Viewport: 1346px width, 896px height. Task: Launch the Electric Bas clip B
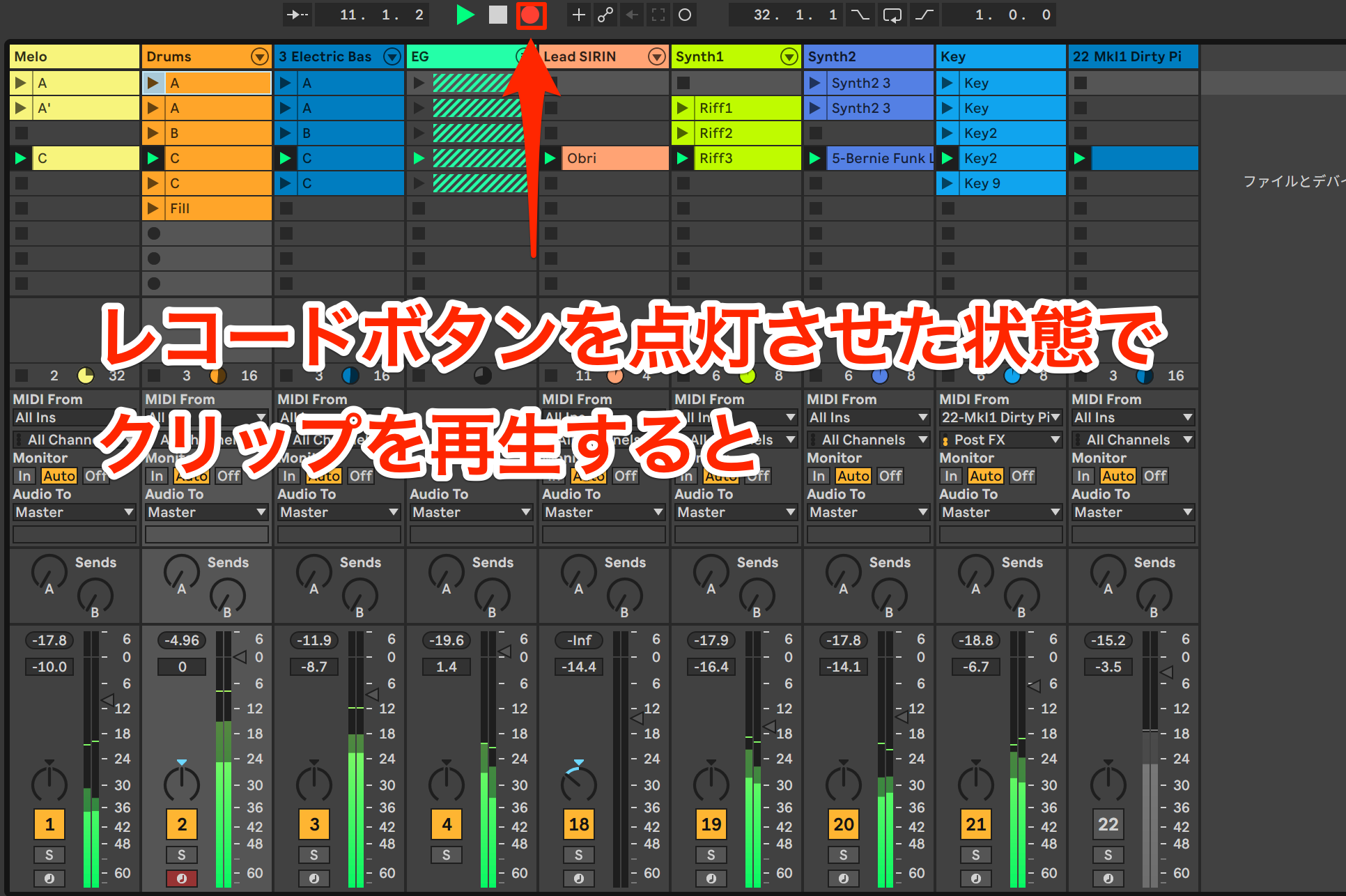click(286, 133)
